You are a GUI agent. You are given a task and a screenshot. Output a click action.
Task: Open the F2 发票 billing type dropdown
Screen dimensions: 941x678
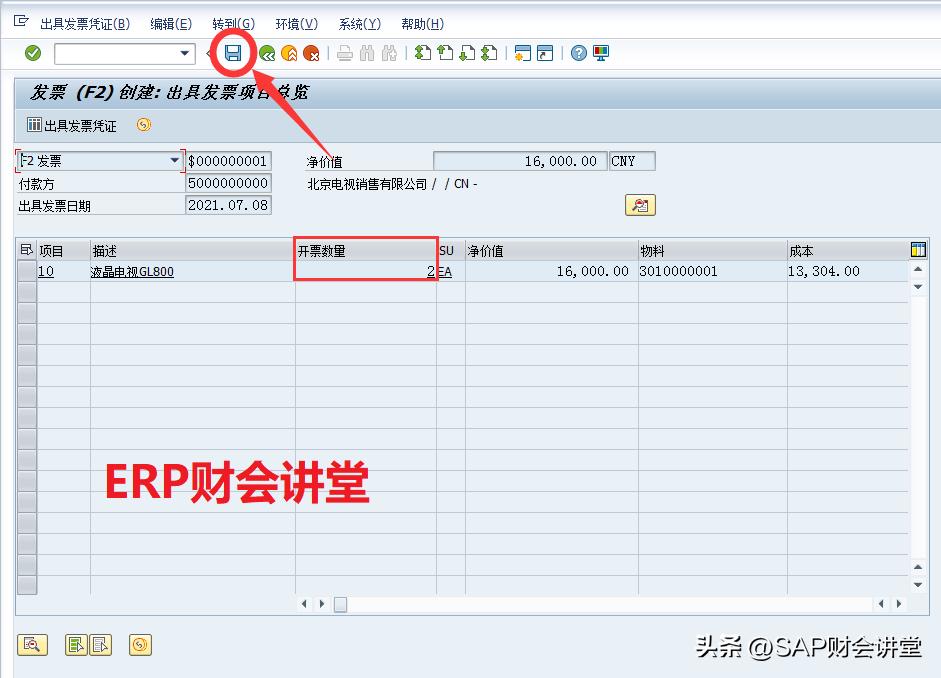click(174, 160)
